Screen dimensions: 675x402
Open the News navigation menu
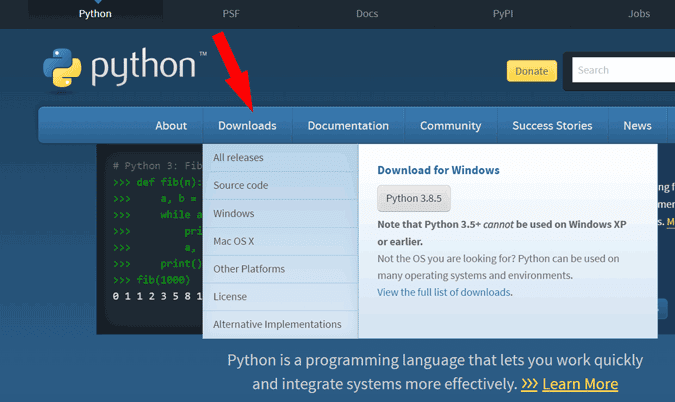pos(637,126)
